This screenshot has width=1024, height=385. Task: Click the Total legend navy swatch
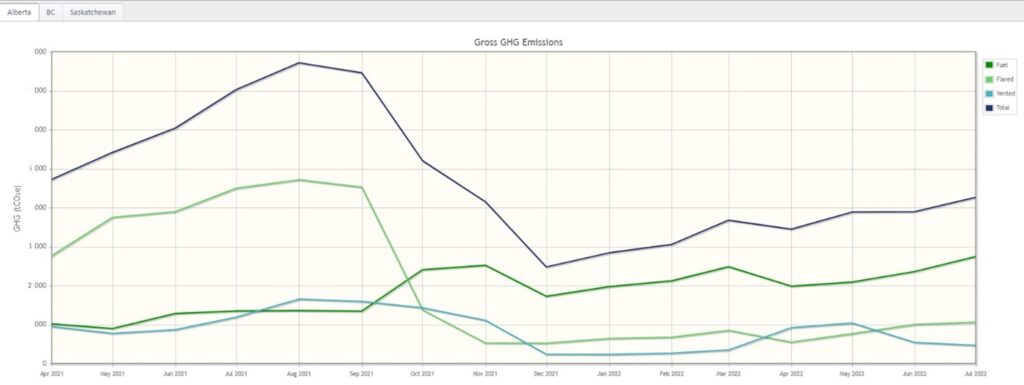click(989, 107)
